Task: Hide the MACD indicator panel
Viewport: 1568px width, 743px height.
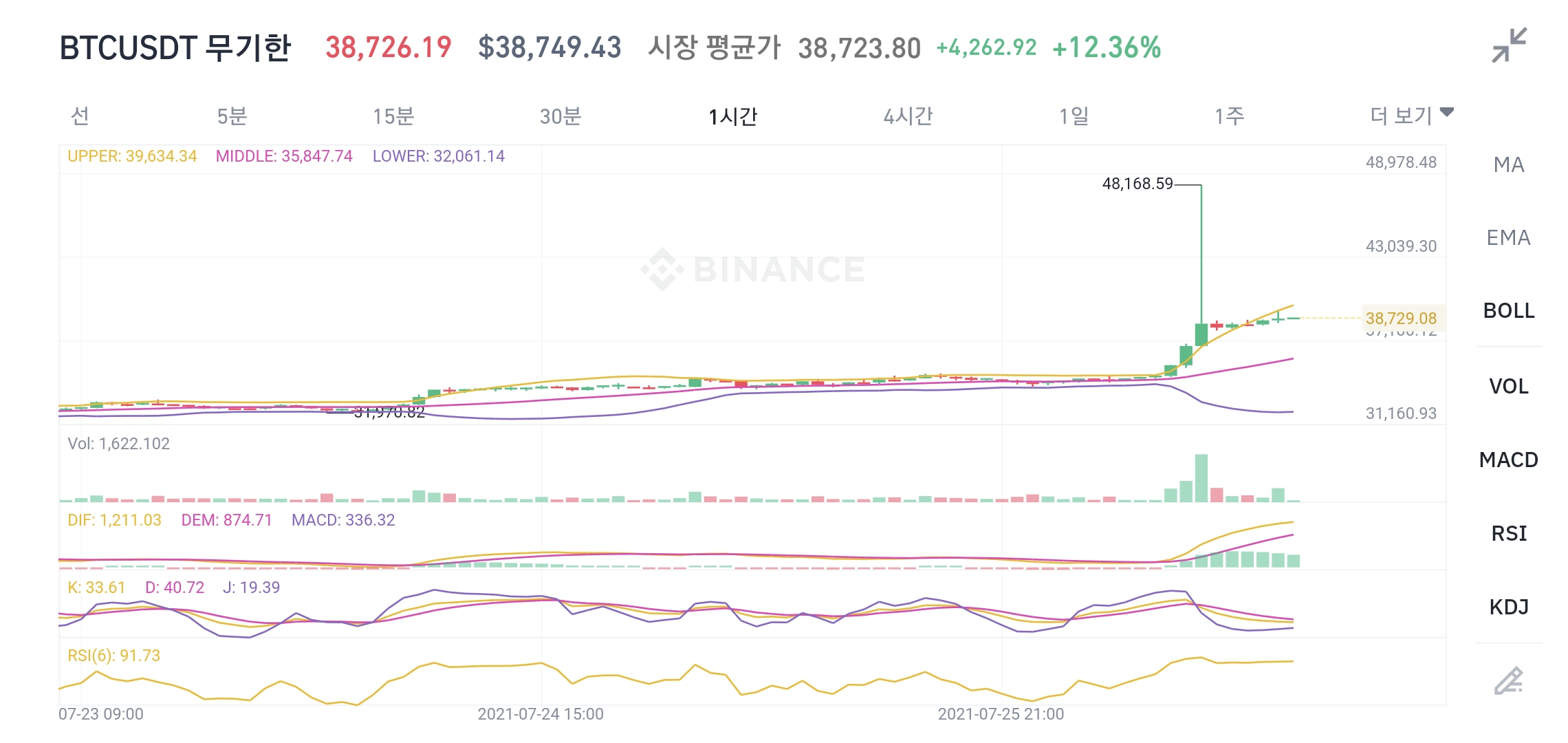Action: click(1509, 460)
